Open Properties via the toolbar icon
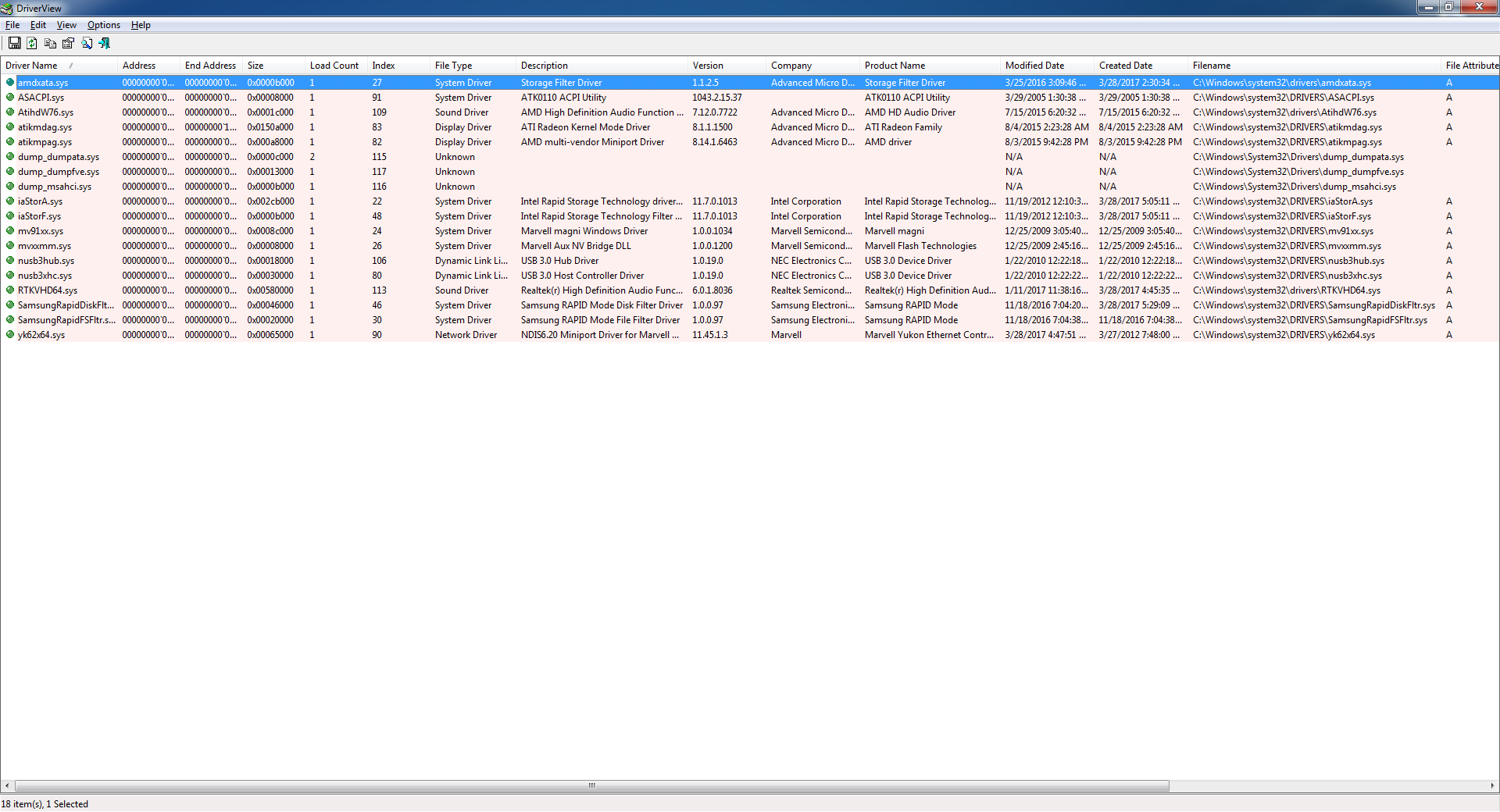 pyautogui.click(x=68, y=43)
